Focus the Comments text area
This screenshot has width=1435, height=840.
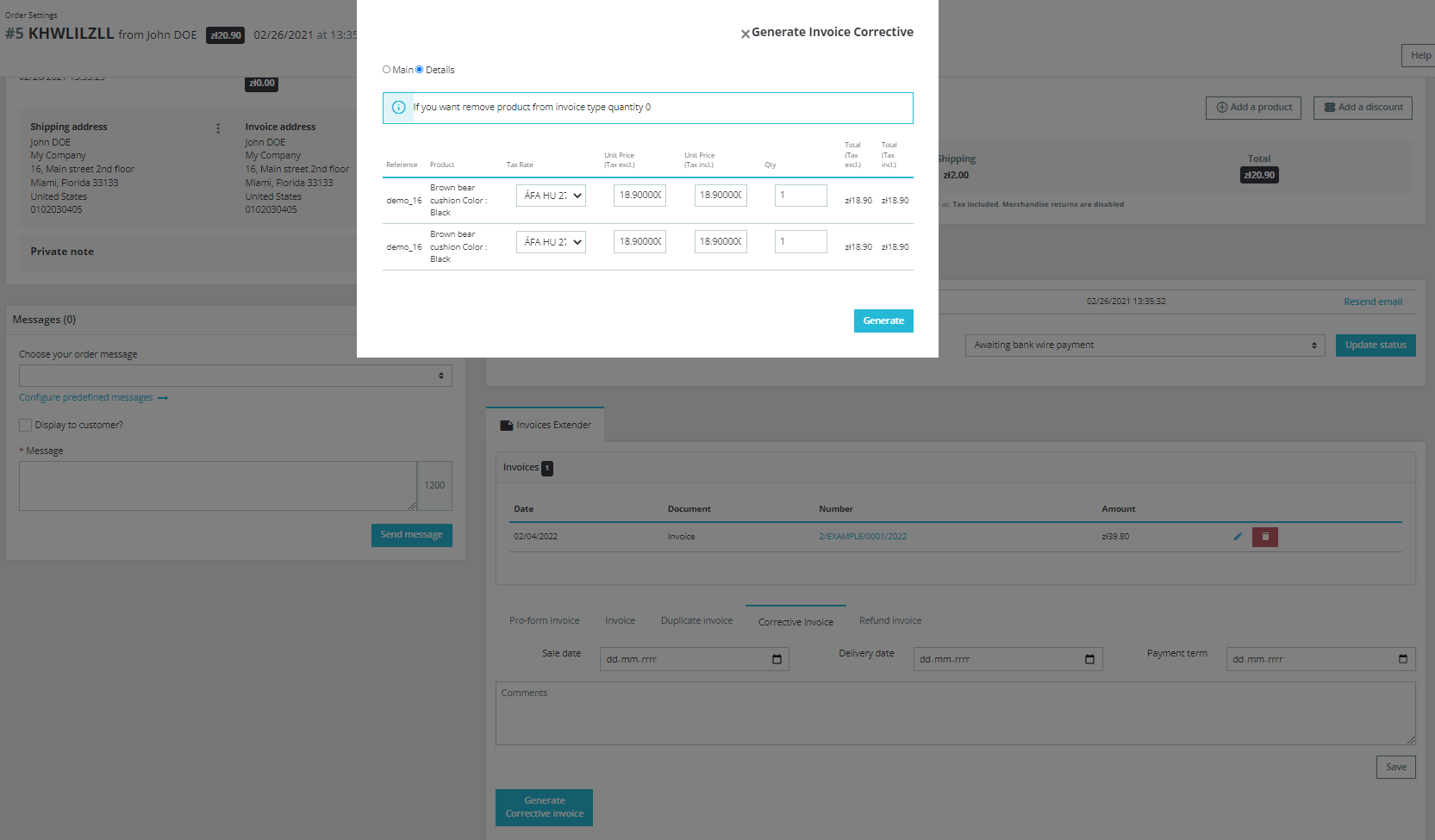coord(956,713)
